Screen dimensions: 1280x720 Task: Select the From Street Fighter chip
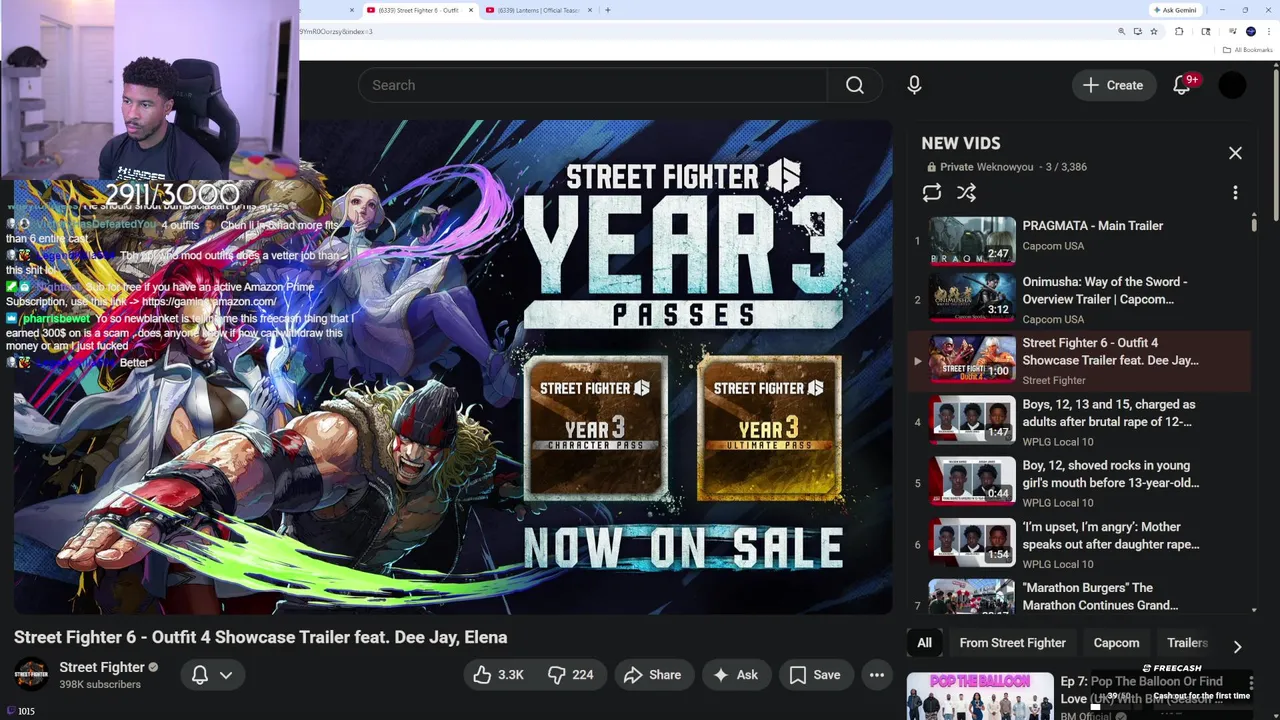tap(1012, 643)
